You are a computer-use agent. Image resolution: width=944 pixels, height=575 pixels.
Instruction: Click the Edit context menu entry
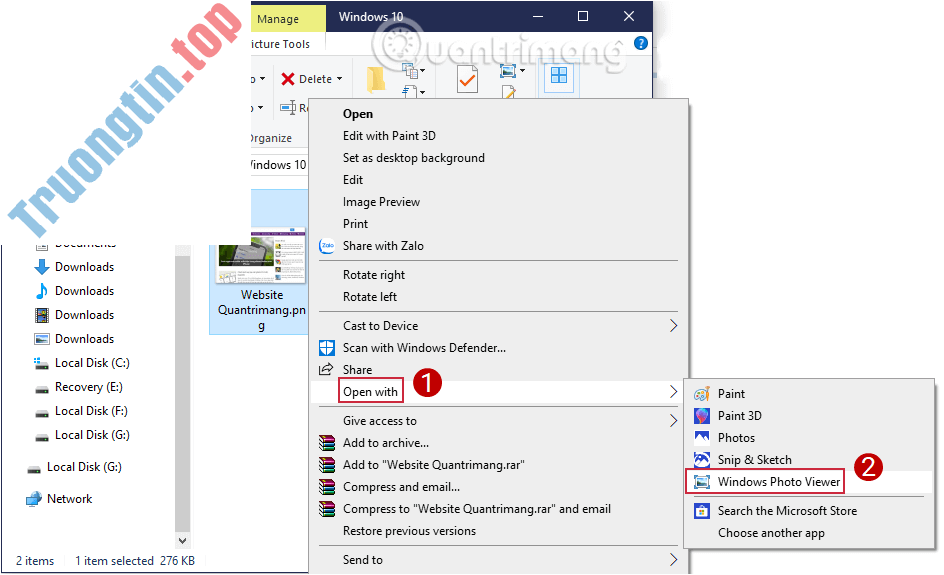tap(353, 180)
